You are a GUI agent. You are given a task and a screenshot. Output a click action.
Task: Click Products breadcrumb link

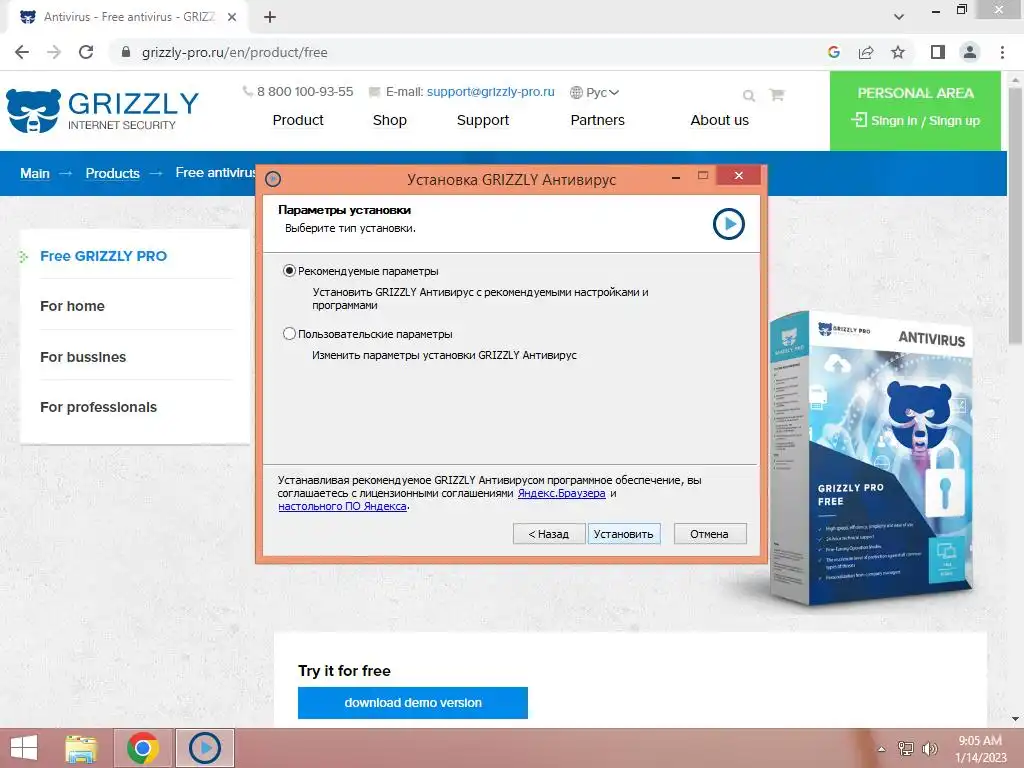pos(112,173)
